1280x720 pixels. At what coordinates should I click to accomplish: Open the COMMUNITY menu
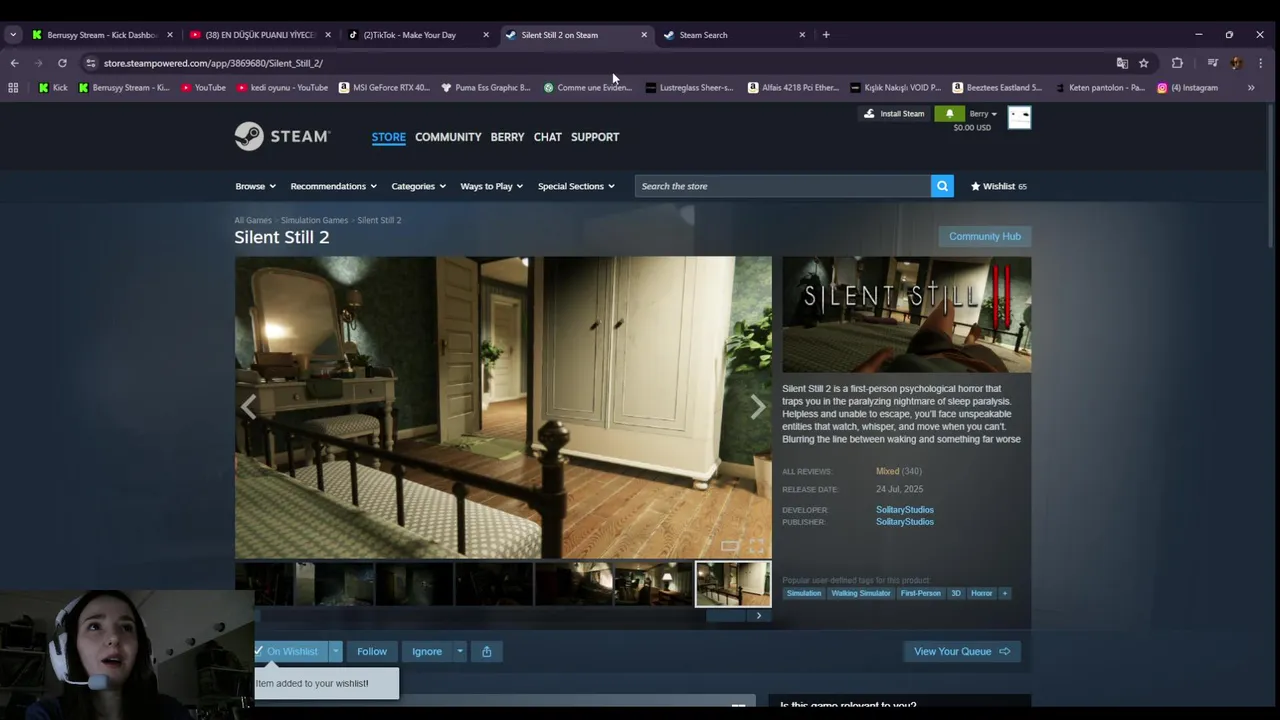448,137
